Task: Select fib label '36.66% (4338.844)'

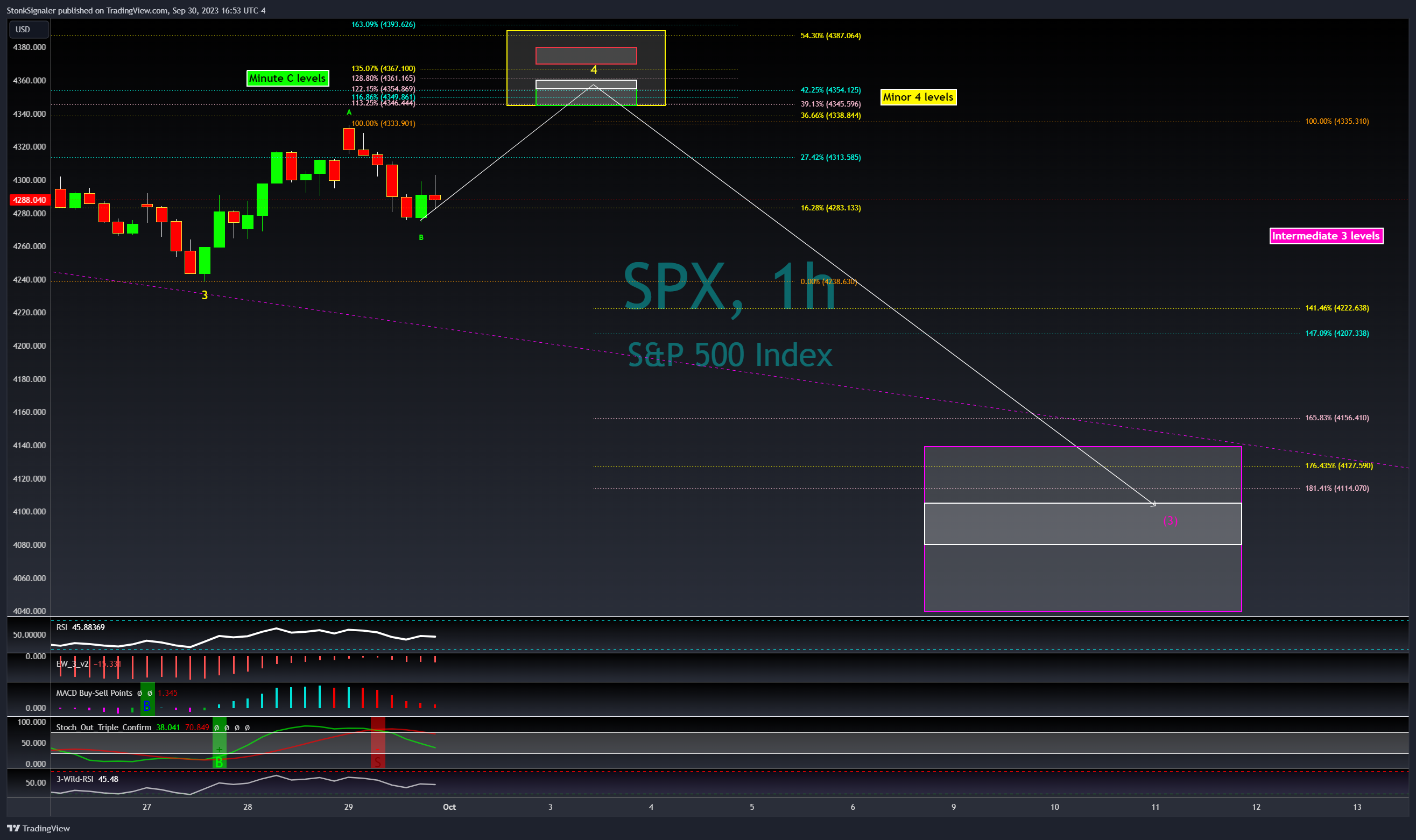Action: [830, 116]
